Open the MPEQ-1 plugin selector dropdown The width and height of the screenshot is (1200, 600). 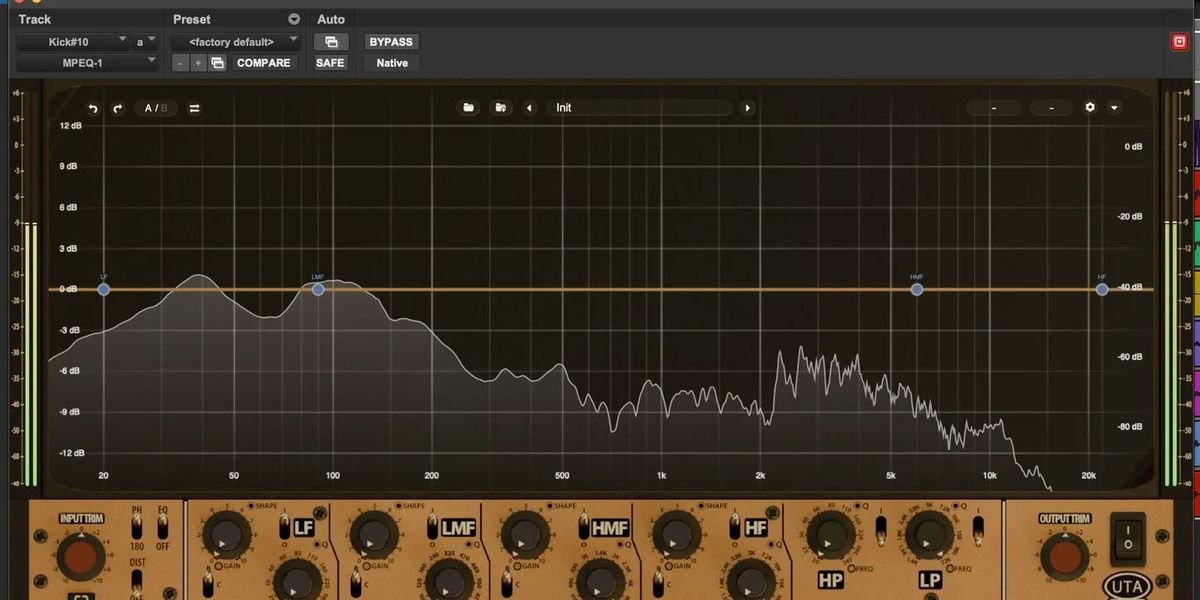point(87,63)
